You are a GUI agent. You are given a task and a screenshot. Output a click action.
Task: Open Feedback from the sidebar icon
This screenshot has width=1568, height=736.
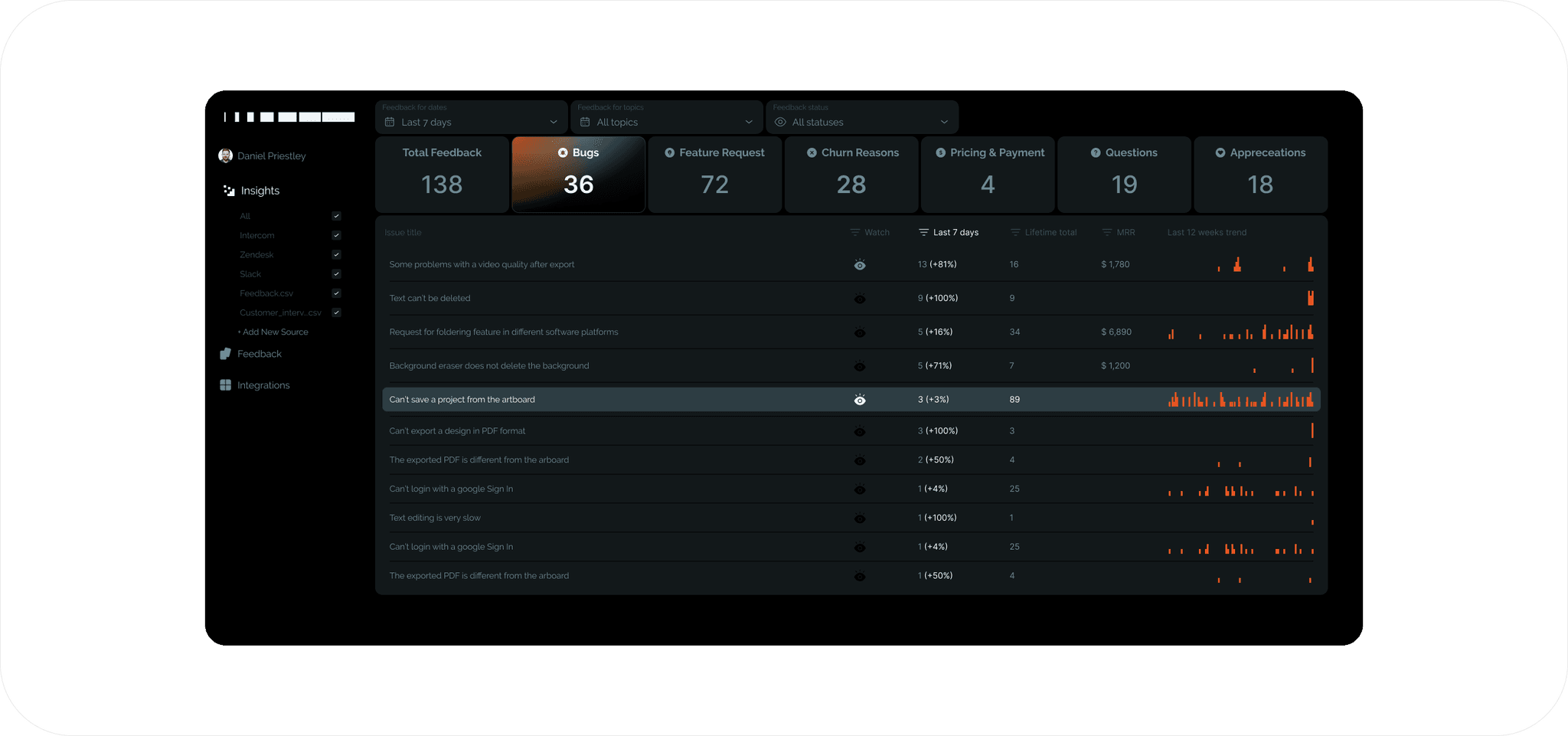(225, 354)
